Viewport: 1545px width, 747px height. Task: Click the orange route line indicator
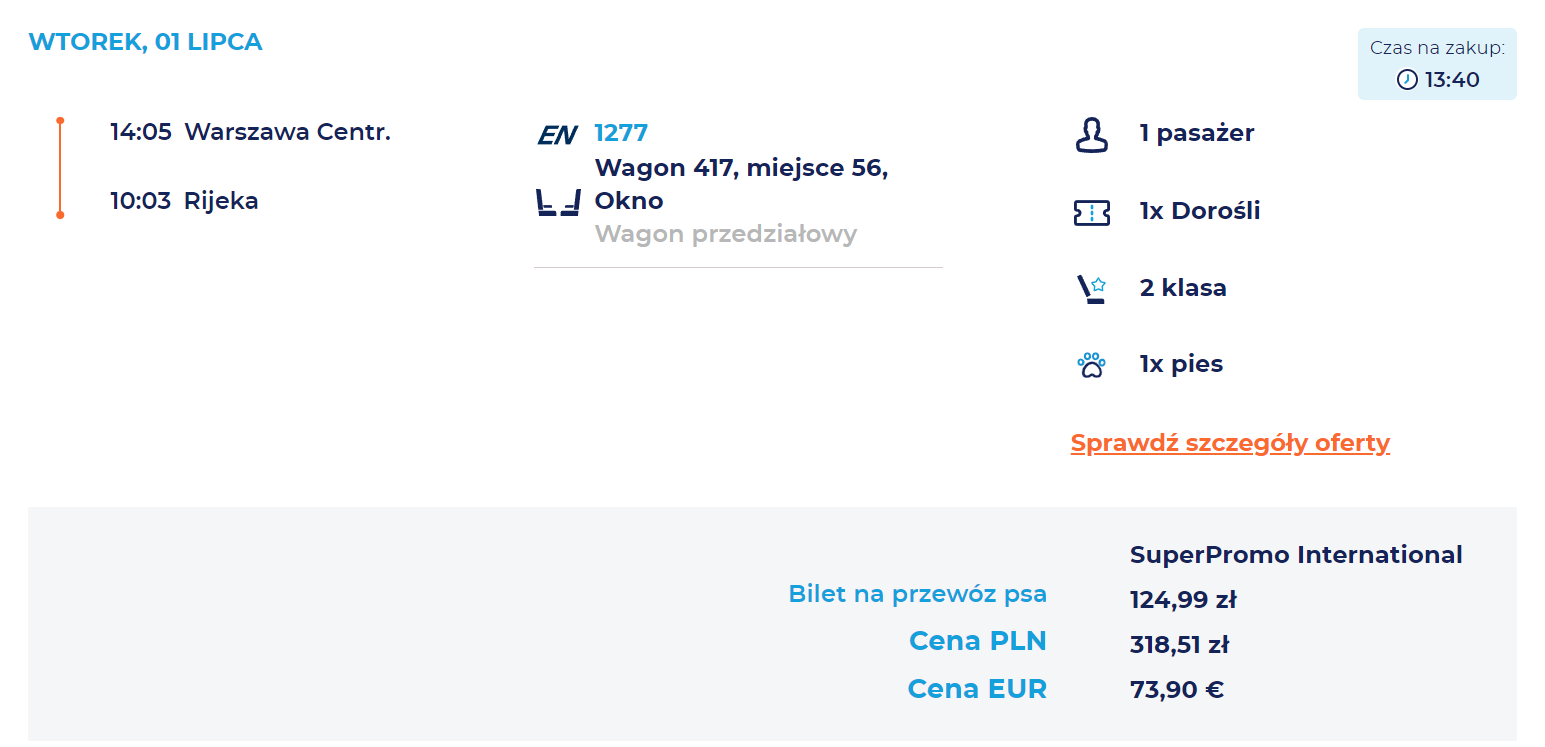tap(60, 168)
